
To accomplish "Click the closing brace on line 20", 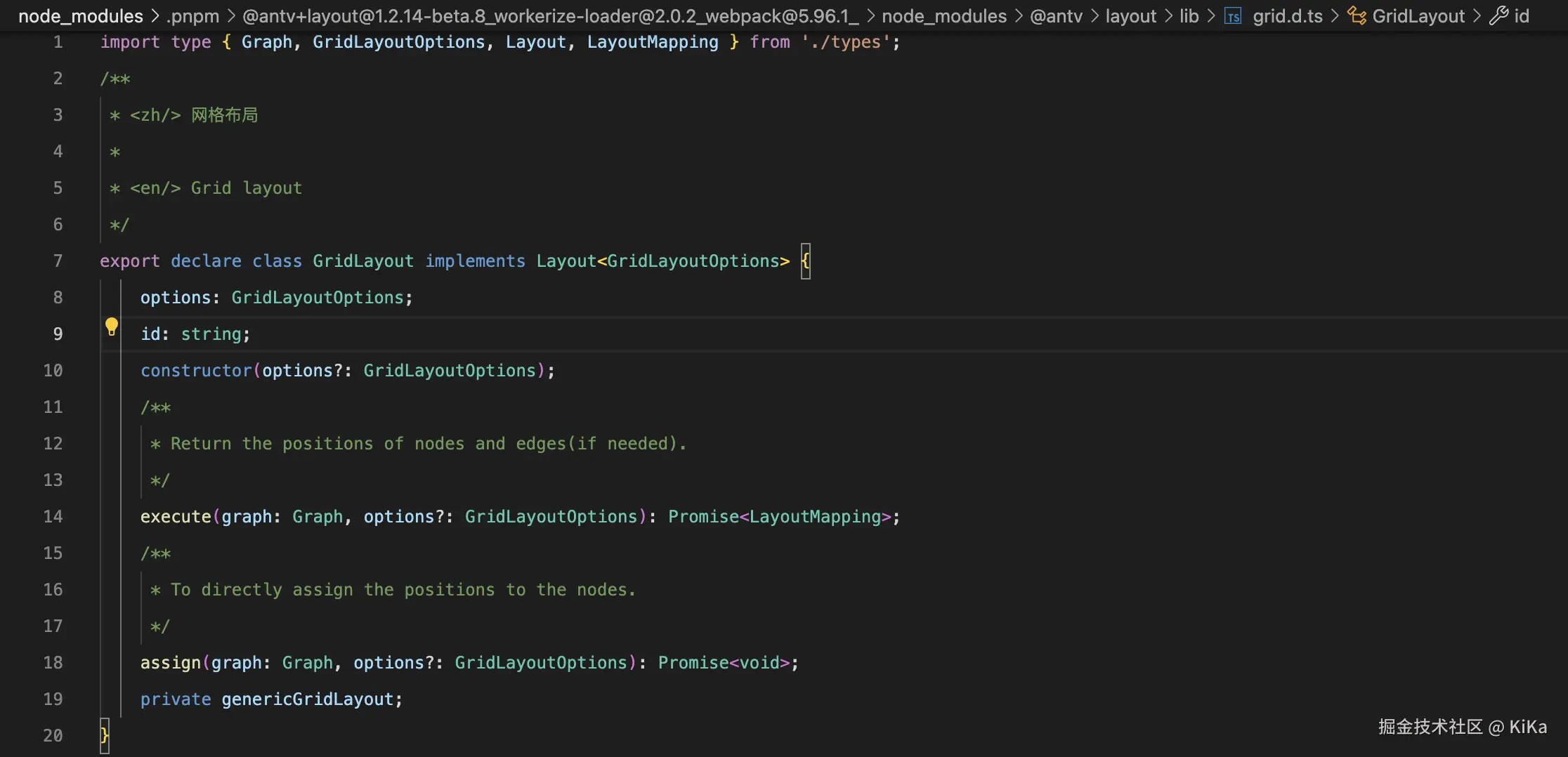I will [x=104, y=736].
